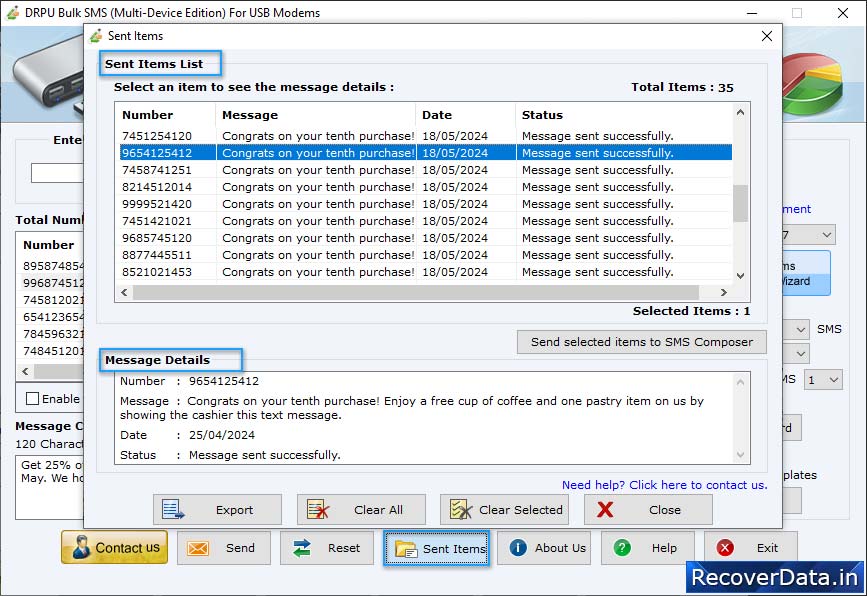Click the message text in Message Details
Viewport: 867px width, 596px height.
412,408
